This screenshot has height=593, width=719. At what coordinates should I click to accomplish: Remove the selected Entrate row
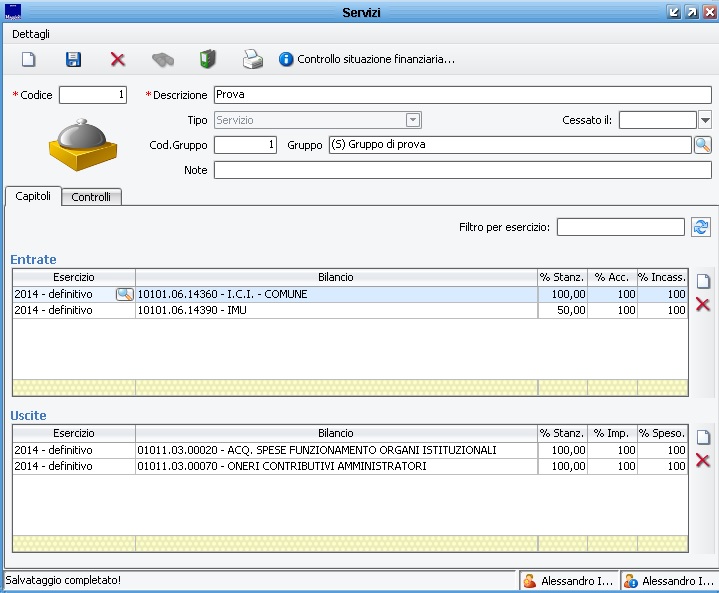pos(703,304)
